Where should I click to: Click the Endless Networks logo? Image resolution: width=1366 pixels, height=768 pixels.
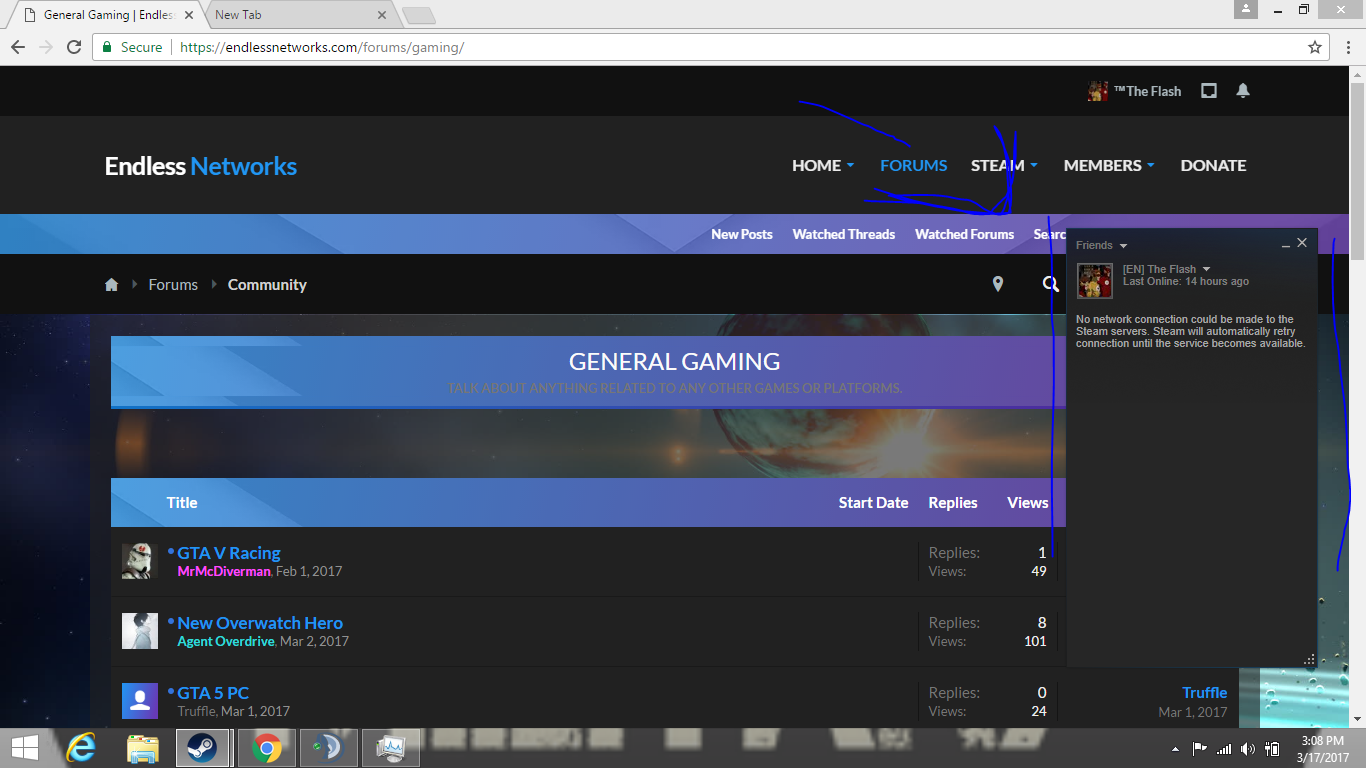point(200,166)
